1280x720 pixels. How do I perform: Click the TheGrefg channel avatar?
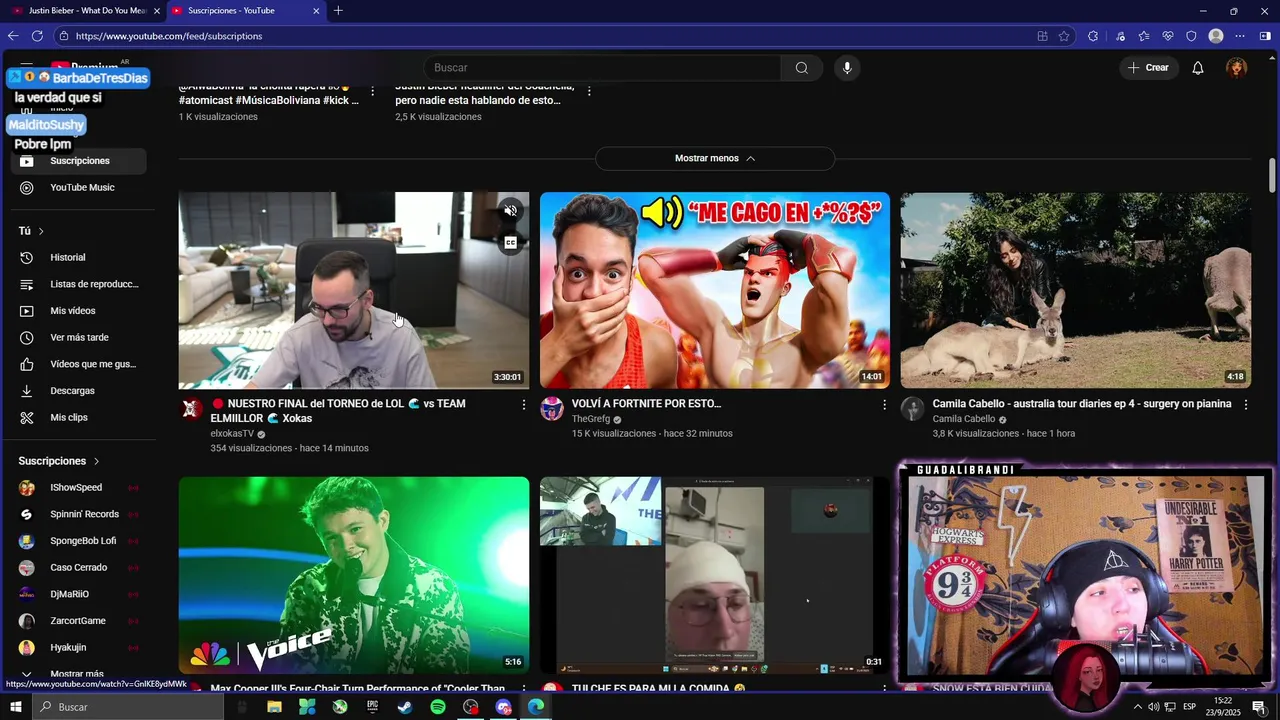pos(552,409)
